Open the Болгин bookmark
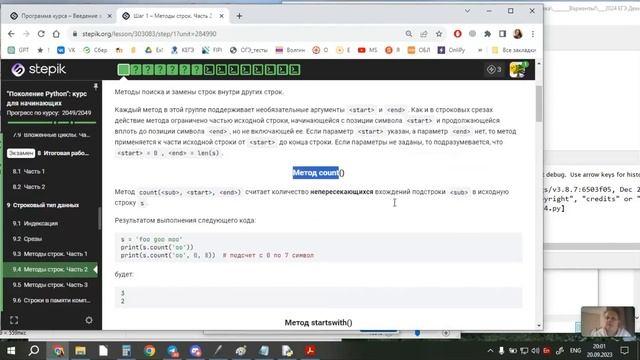The image size is (640, 360). (x=290, y=50)
